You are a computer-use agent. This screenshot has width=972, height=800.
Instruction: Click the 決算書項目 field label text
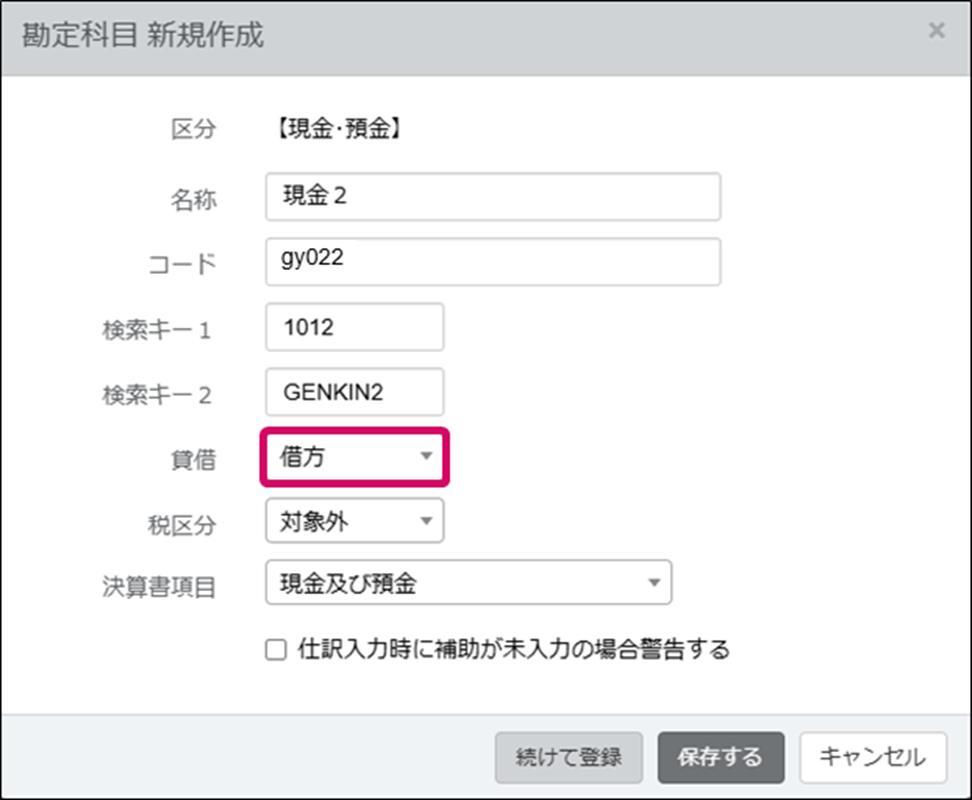click(159, 587)
